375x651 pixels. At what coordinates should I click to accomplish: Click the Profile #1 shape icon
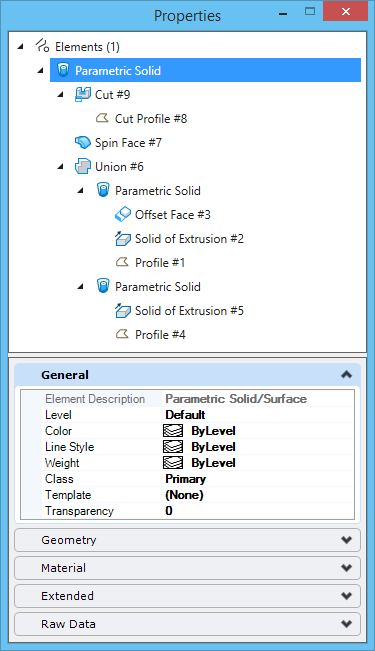click(x=122, y=262)
